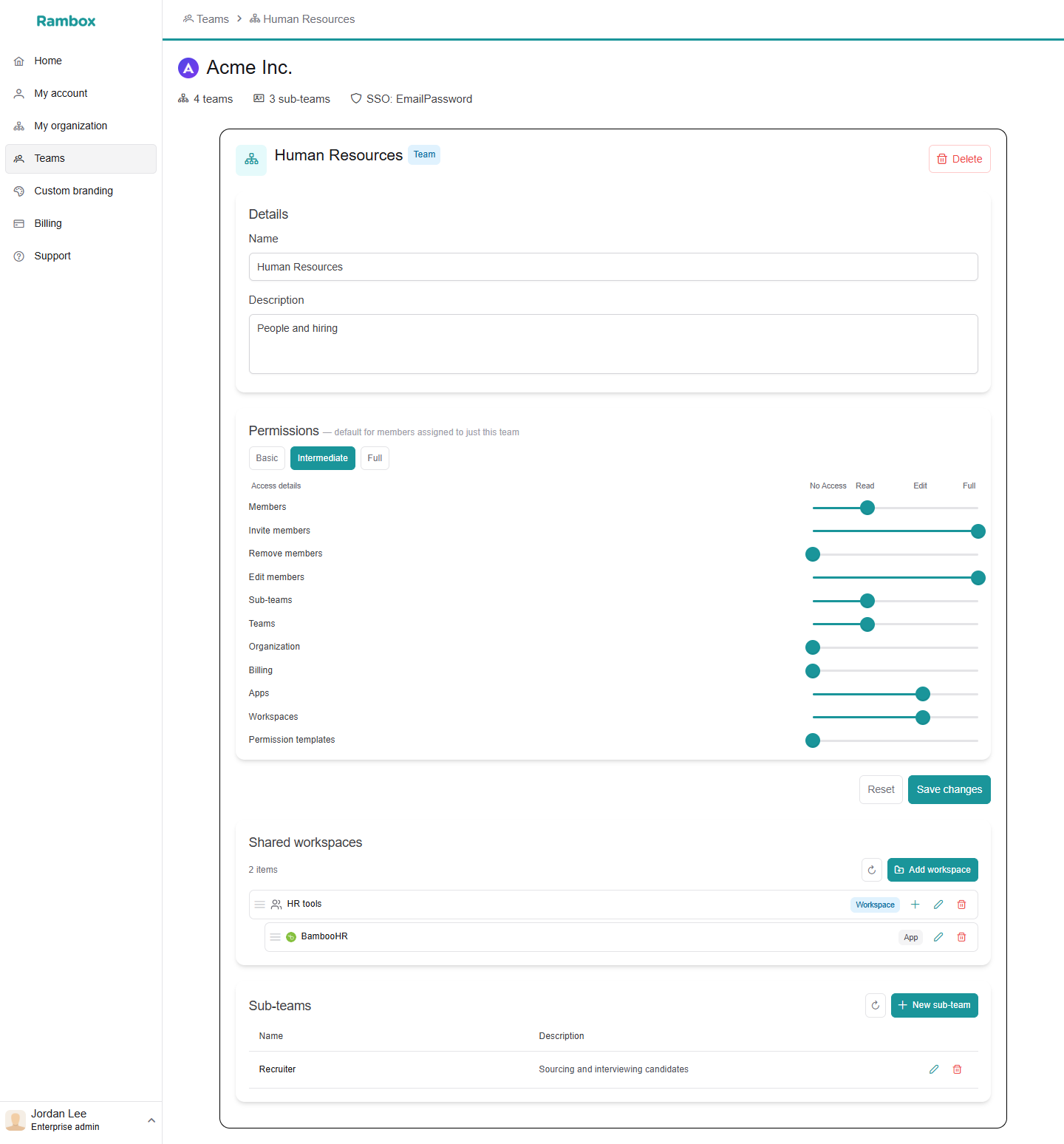Refresh the sub-teams list
Viewport: 1064px width, 1144px height.
click(x=876, y=1005)
